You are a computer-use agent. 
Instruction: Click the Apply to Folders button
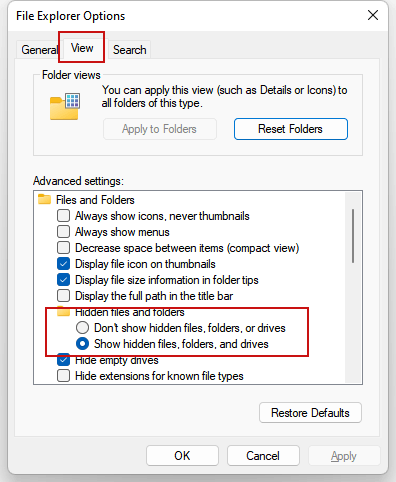tap(160, 129)
